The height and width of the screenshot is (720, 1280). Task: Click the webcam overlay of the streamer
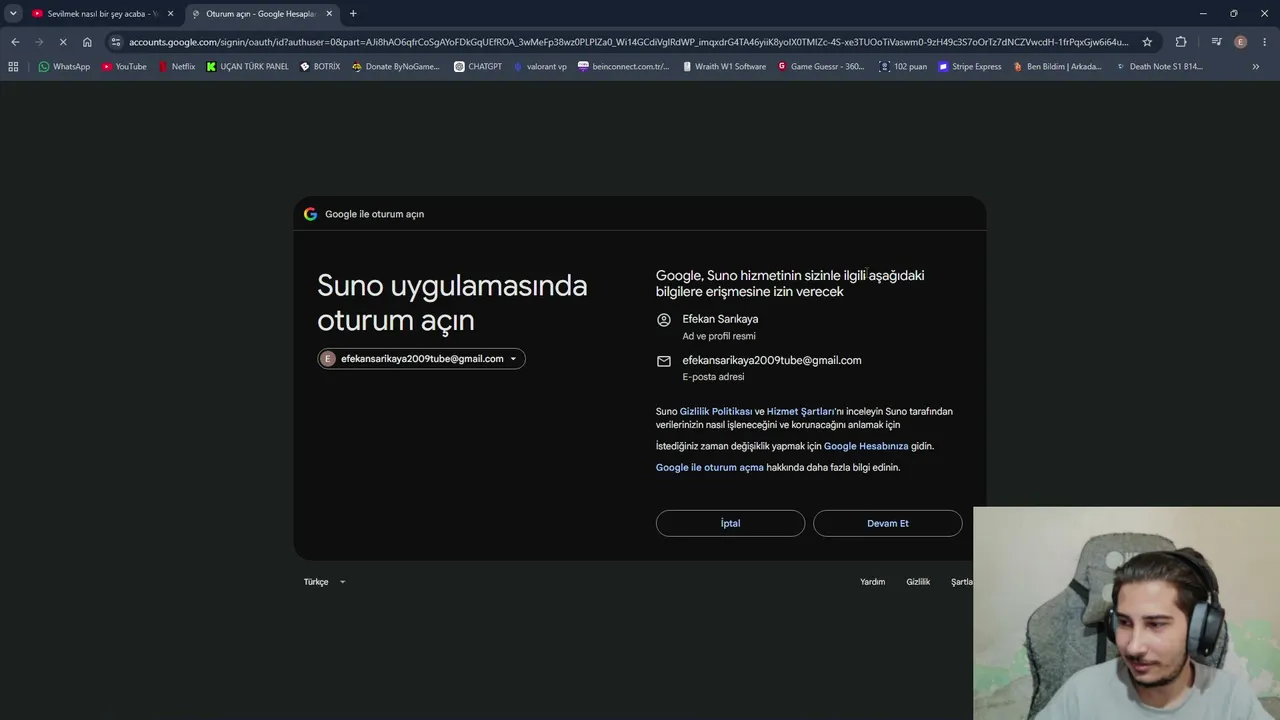coord(1126,613)
